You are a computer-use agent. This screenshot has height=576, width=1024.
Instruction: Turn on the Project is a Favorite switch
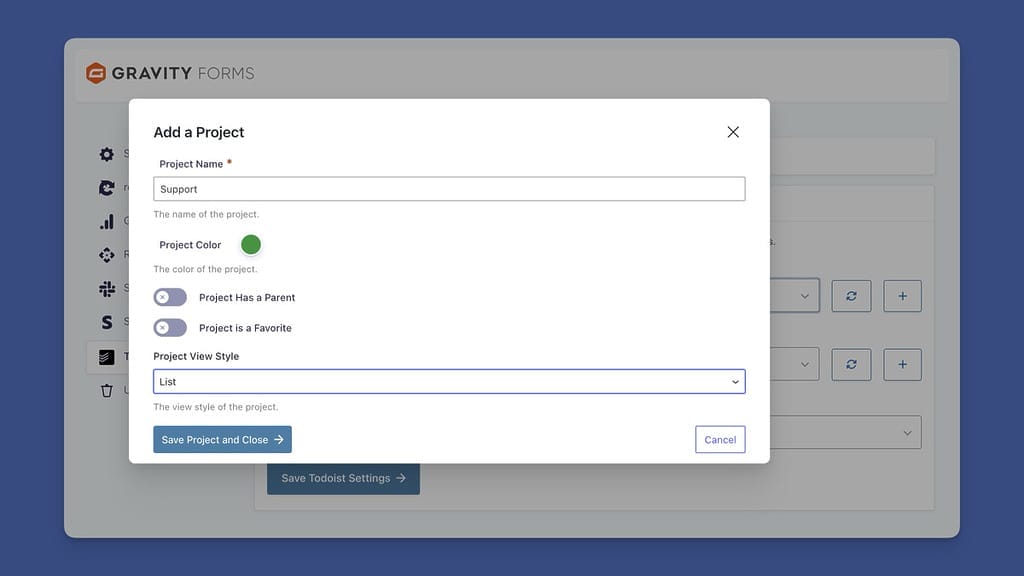(x=171, y=328)
